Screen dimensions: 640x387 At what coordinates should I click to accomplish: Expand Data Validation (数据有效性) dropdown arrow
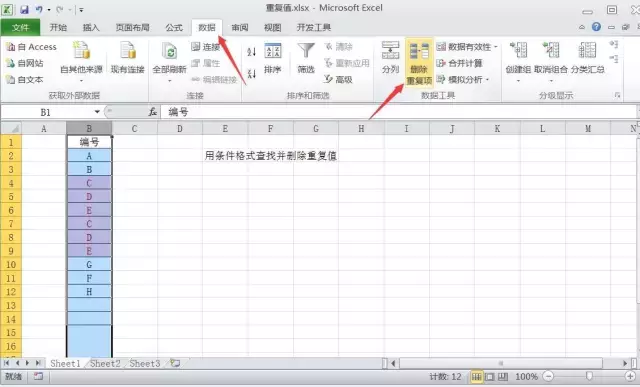click(496, 47)
